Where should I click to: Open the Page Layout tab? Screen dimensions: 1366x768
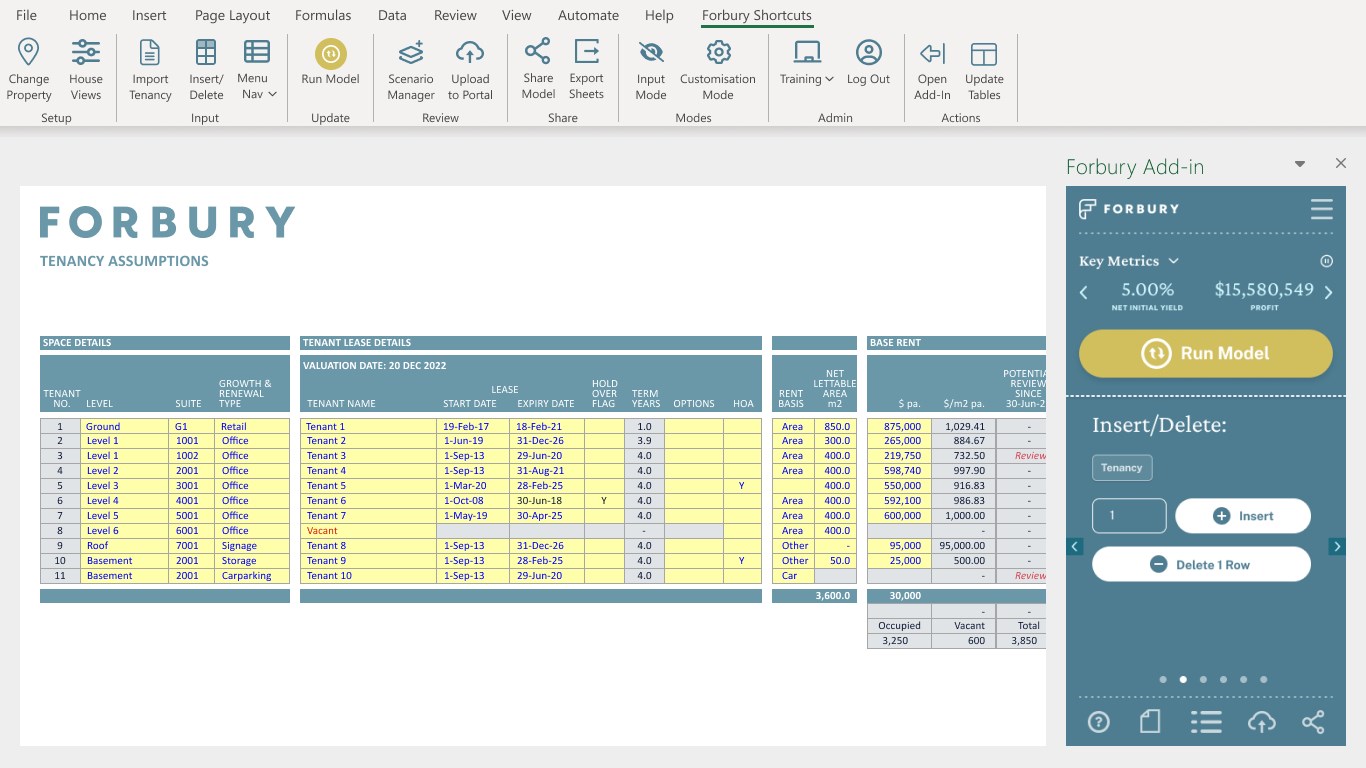tap(233, 15)
